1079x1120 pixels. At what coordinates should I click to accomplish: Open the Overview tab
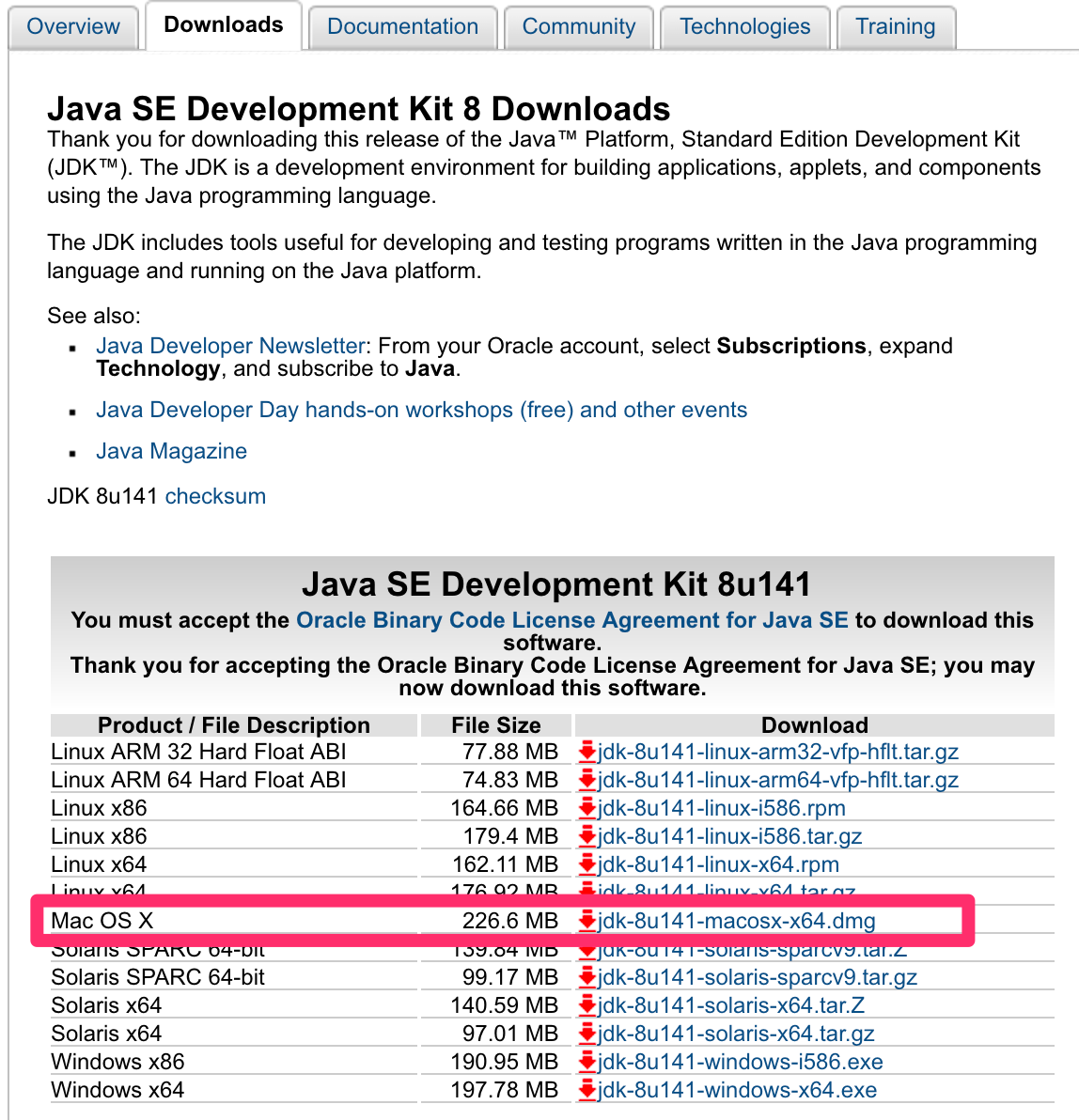coord(73,26)
